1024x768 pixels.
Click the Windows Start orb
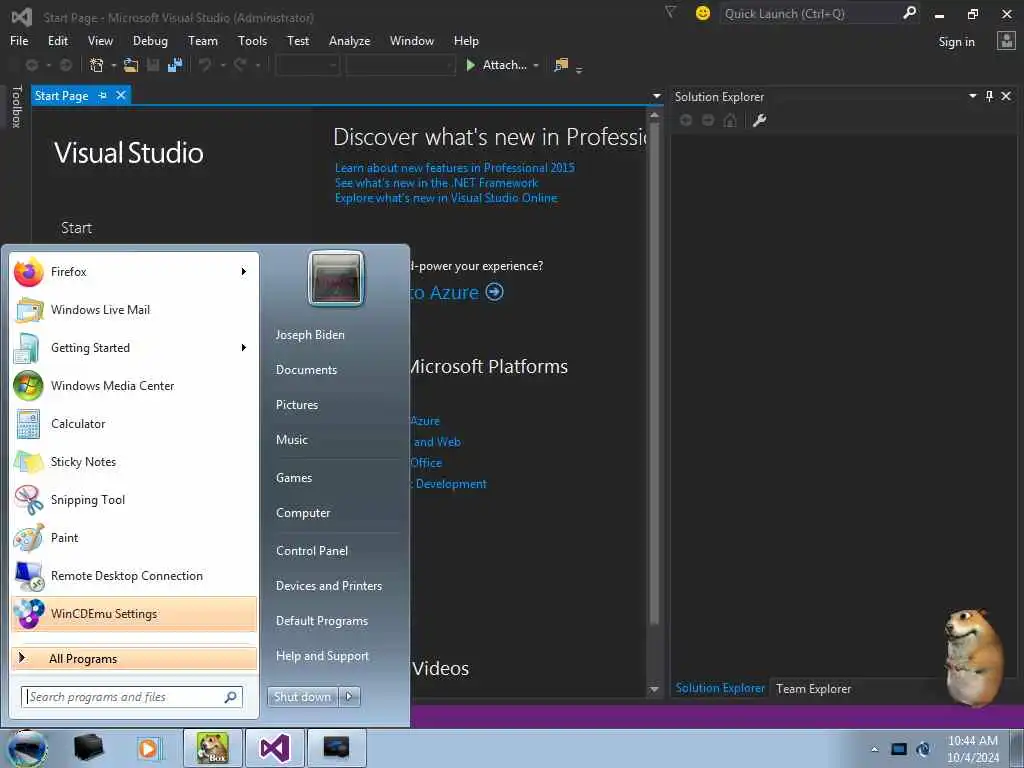pyautogui.click(x=27, y=748)
